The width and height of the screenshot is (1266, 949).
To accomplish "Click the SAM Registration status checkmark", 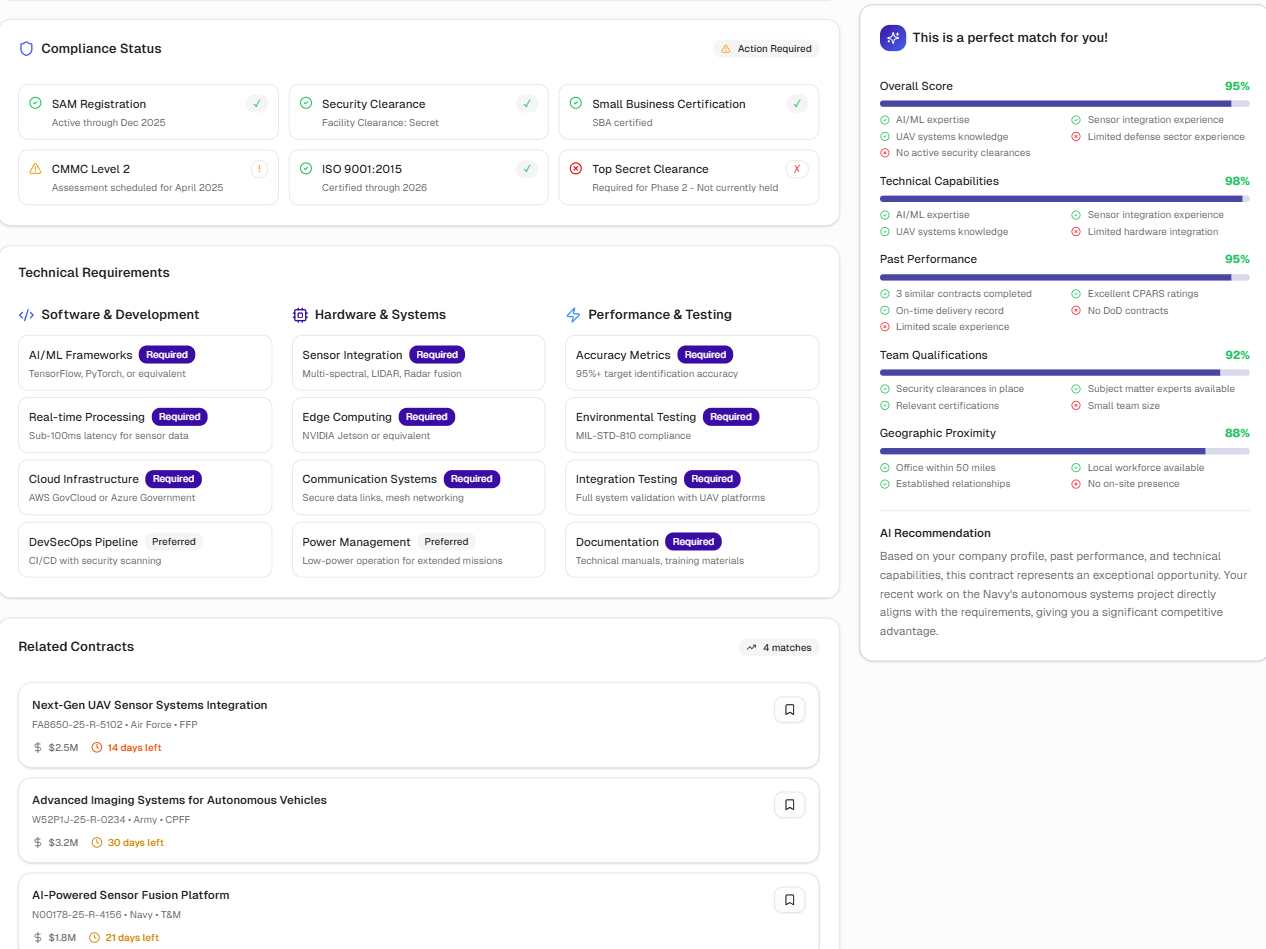I will pyautogui.click(x=257, y=104).
